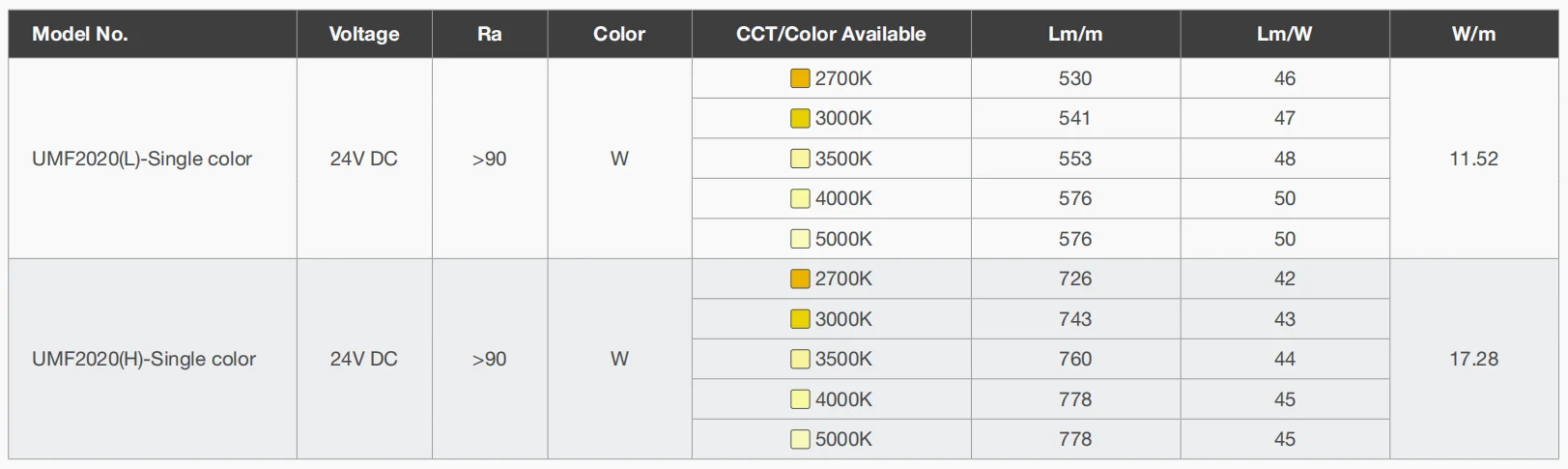Select the 3500K swatch in UMF2020(L) rows
1568x469 pixels.
[800, 159]
